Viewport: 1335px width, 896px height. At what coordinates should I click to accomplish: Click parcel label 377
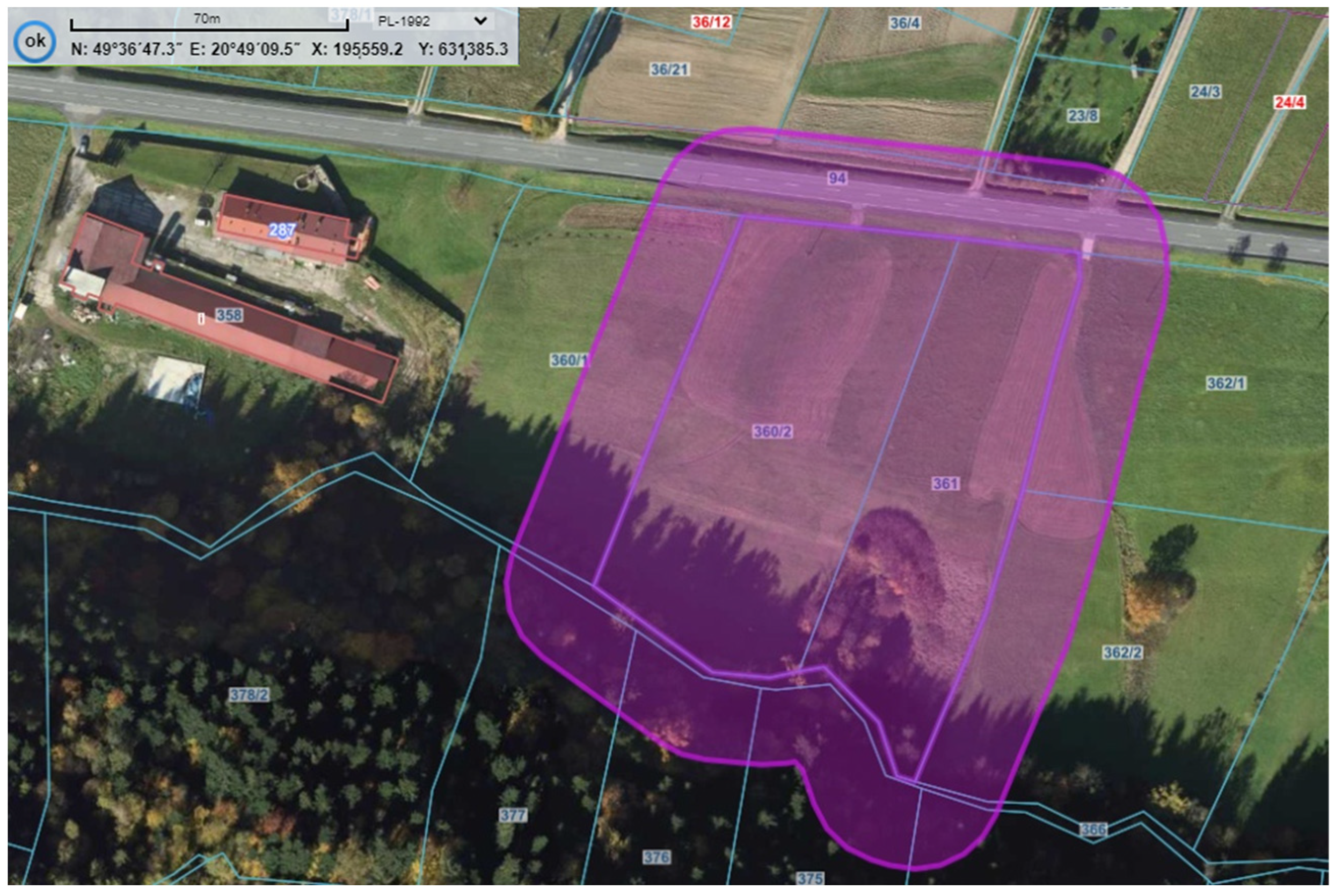[512, 816]
